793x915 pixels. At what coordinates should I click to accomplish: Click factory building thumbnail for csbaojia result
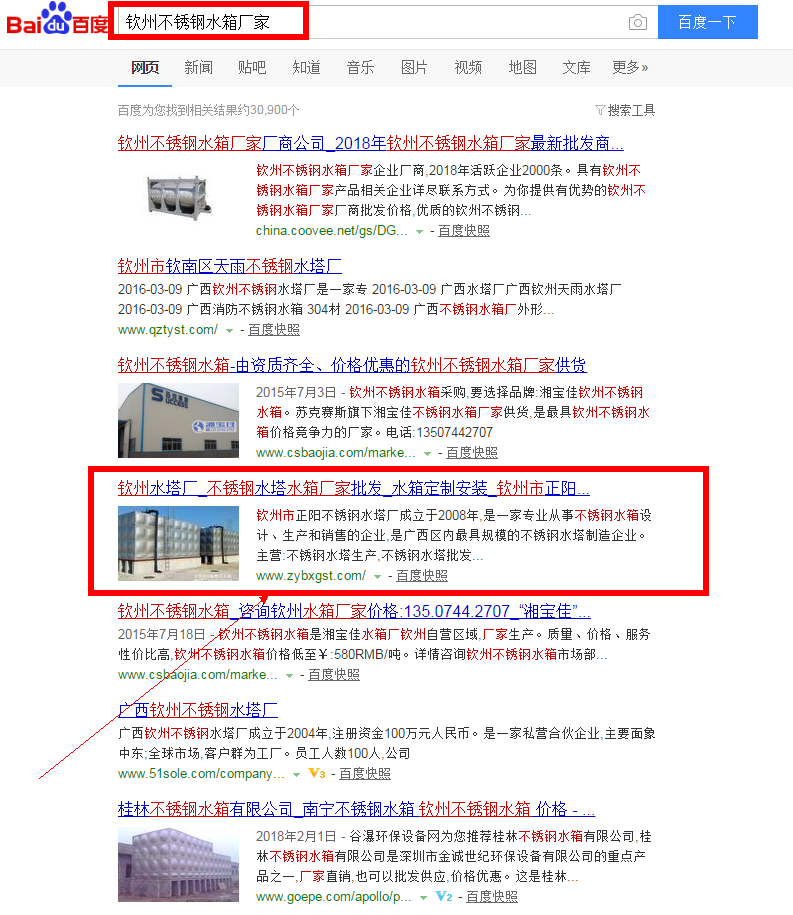tap(178, 420)
